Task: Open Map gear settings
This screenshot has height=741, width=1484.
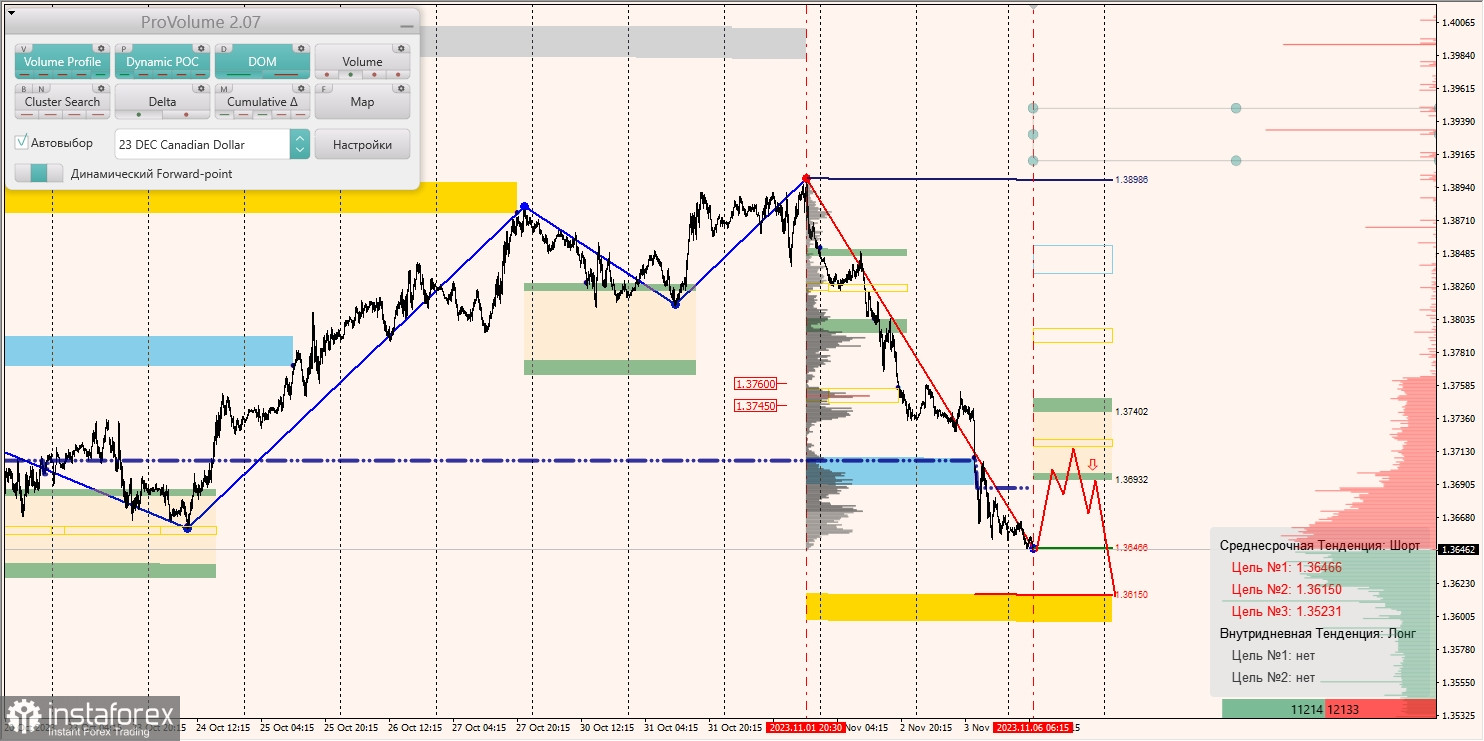Action: point(400,88)
